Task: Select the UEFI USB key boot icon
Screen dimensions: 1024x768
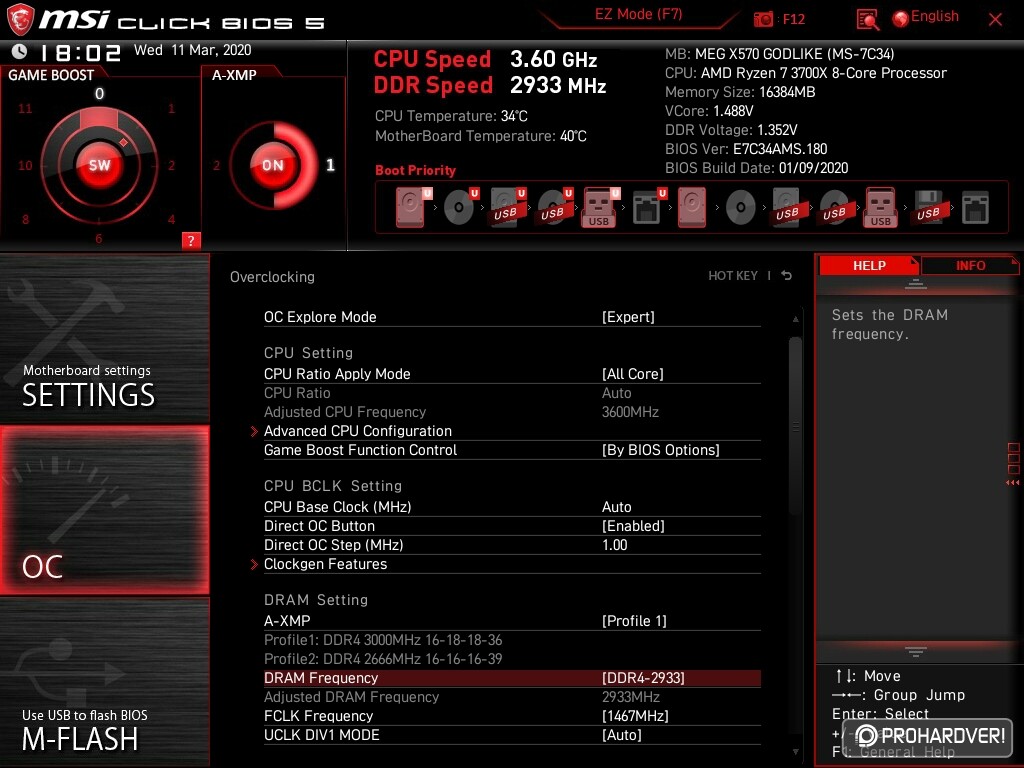Action: tap(600, 208)
